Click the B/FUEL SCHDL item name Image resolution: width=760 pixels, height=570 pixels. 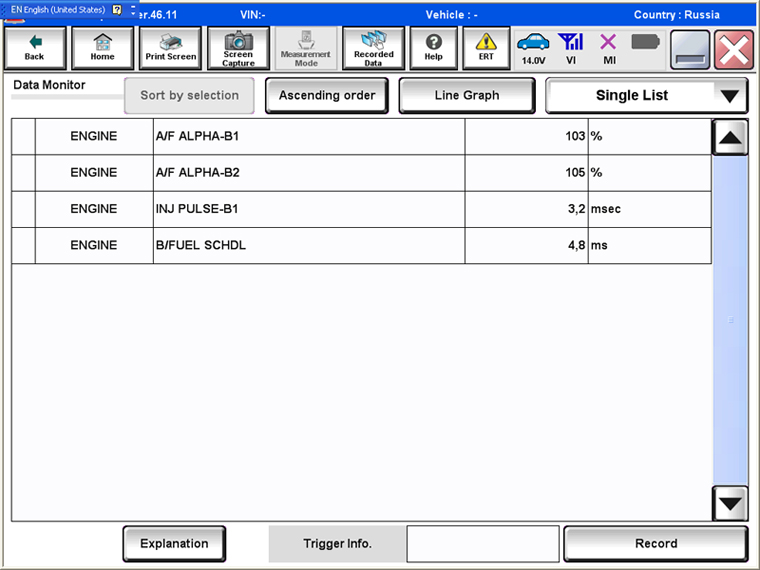(x=201, y=245)
